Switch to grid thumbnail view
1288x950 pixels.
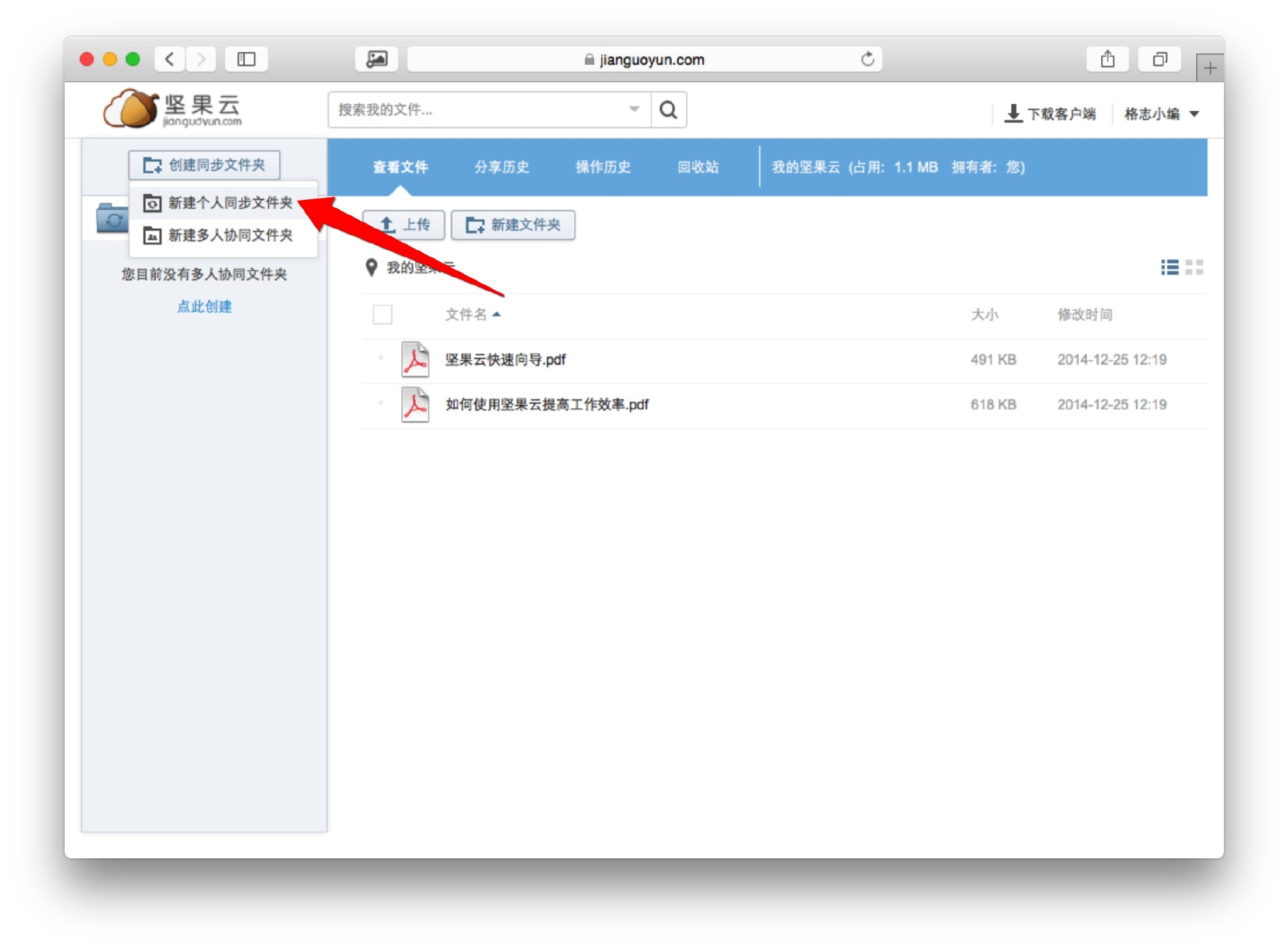coord(1194,268)
